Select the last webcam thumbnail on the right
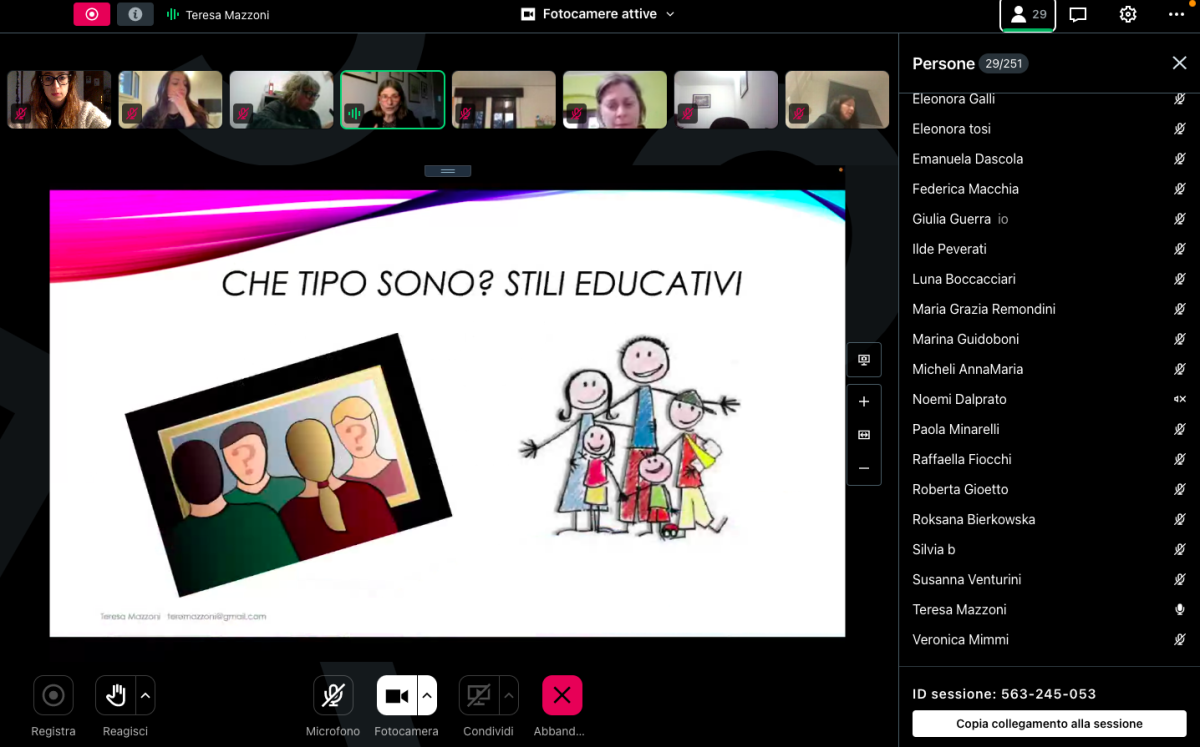1200x747 pixels. tap(837, 100)
